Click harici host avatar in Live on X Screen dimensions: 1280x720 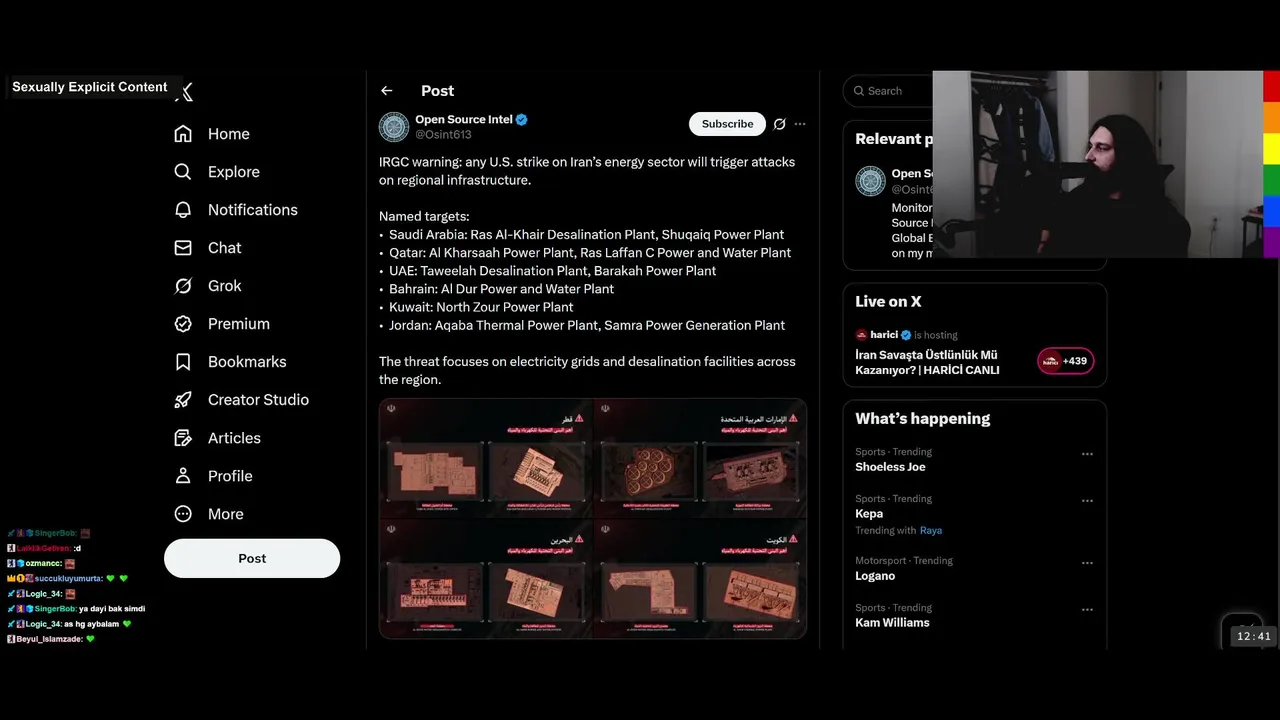coord(861,335)
